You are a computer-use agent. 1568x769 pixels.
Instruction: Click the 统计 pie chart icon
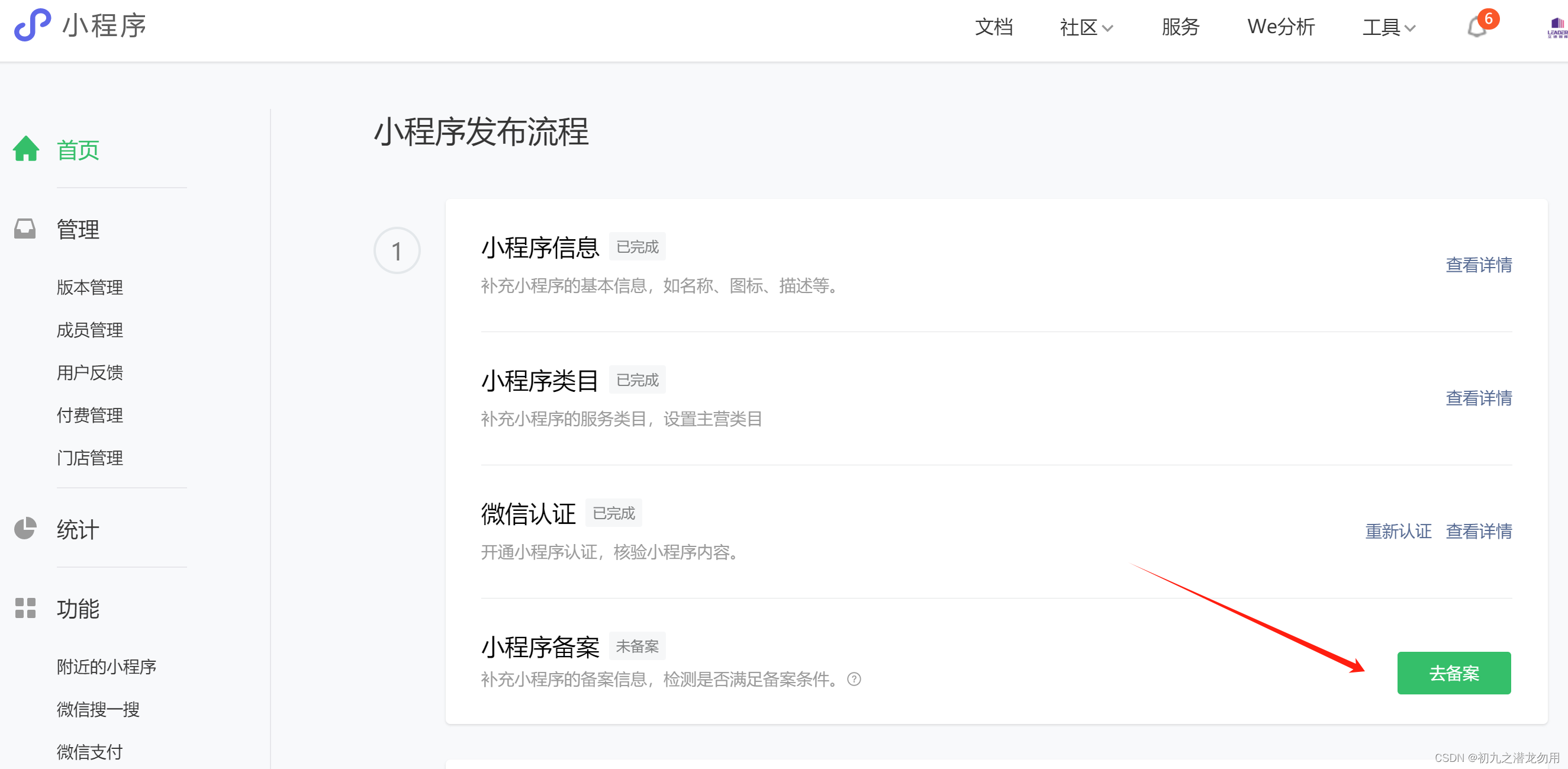25,529
